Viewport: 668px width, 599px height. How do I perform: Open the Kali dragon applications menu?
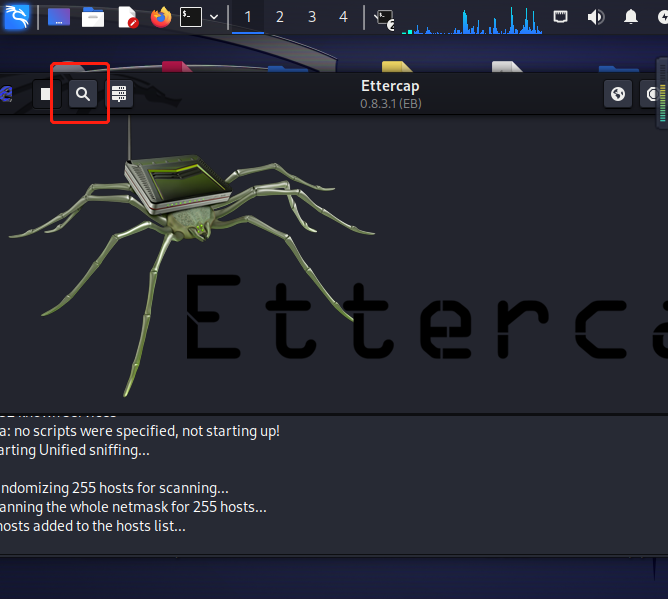coord(16,17)
